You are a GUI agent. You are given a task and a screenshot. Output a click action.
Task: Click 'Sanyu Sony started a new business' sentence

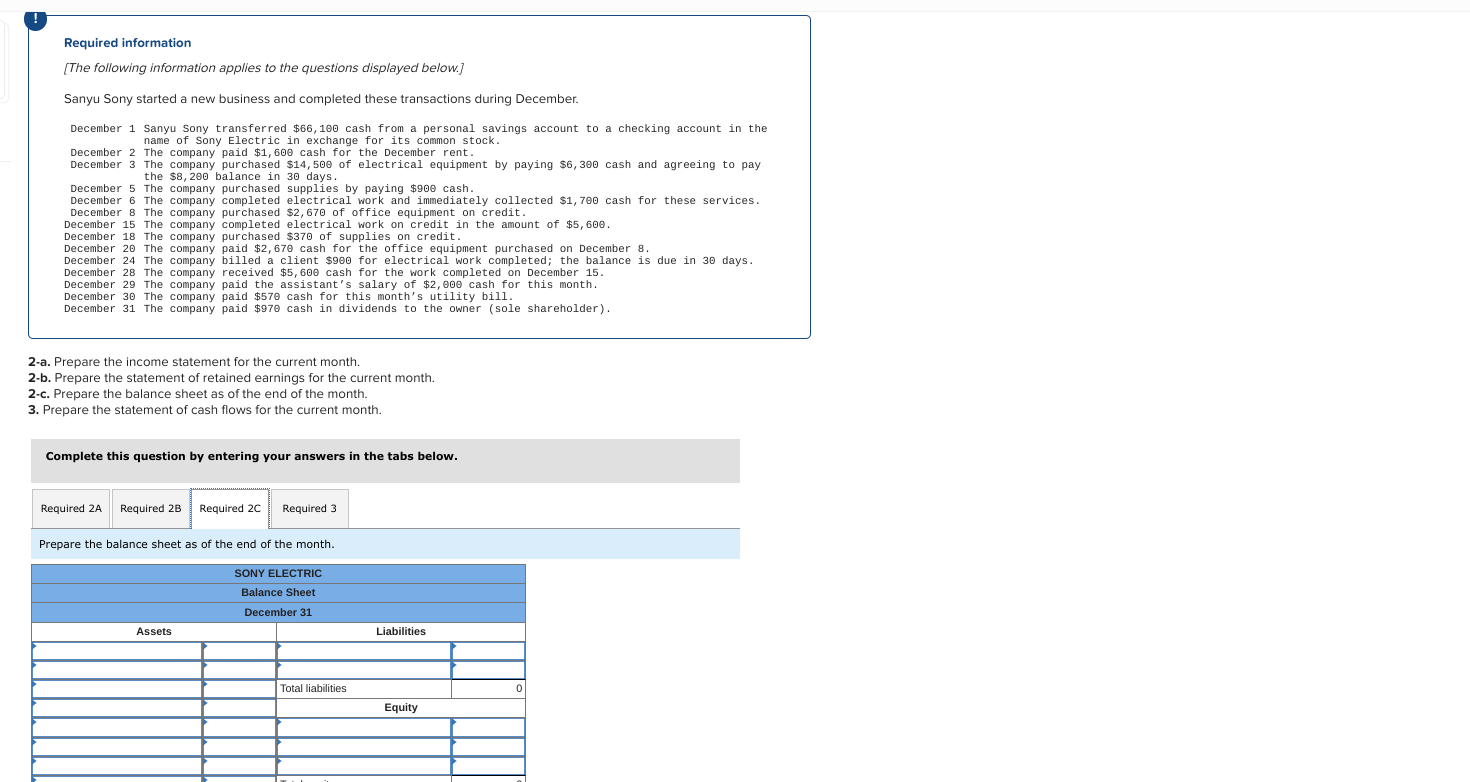321,99
